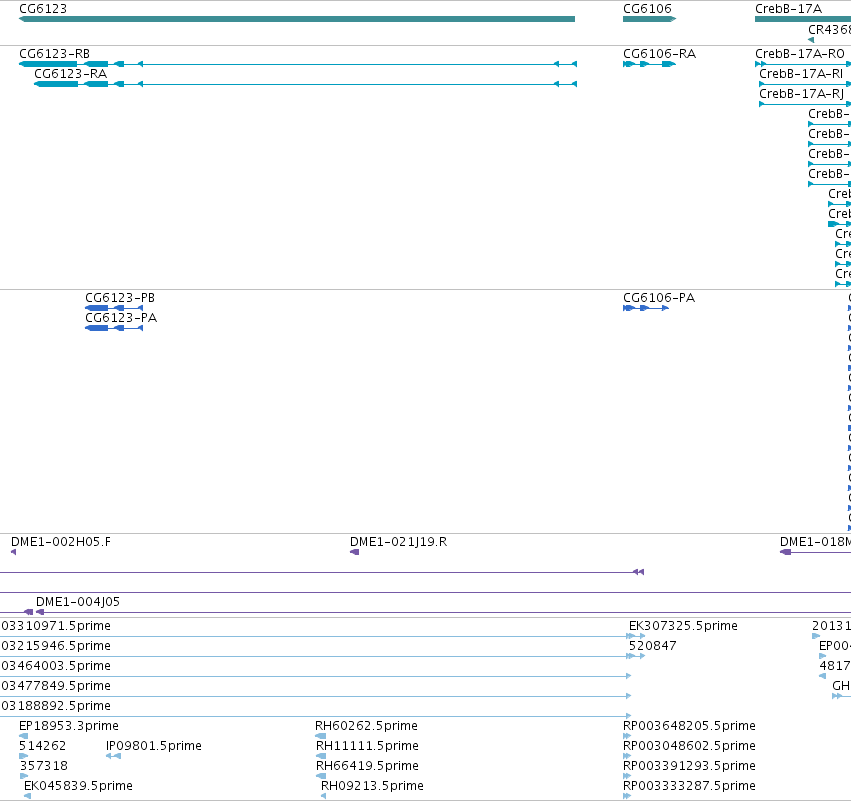Select EK045839.5prime label

(x=78, y=786)
